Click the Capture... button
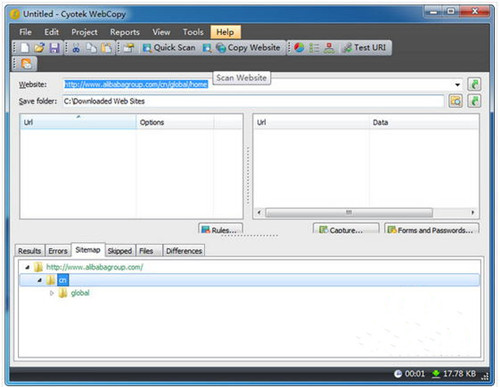This screenshot has height=387, width=500. [x=346, y=229]
